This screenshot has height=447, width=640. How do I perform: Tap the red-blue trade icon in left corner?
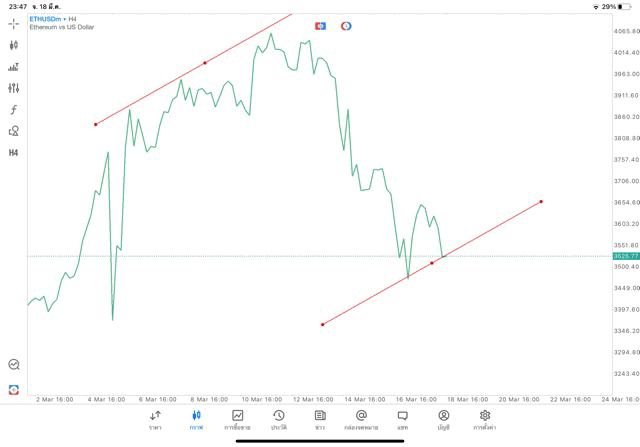(14, 389)
